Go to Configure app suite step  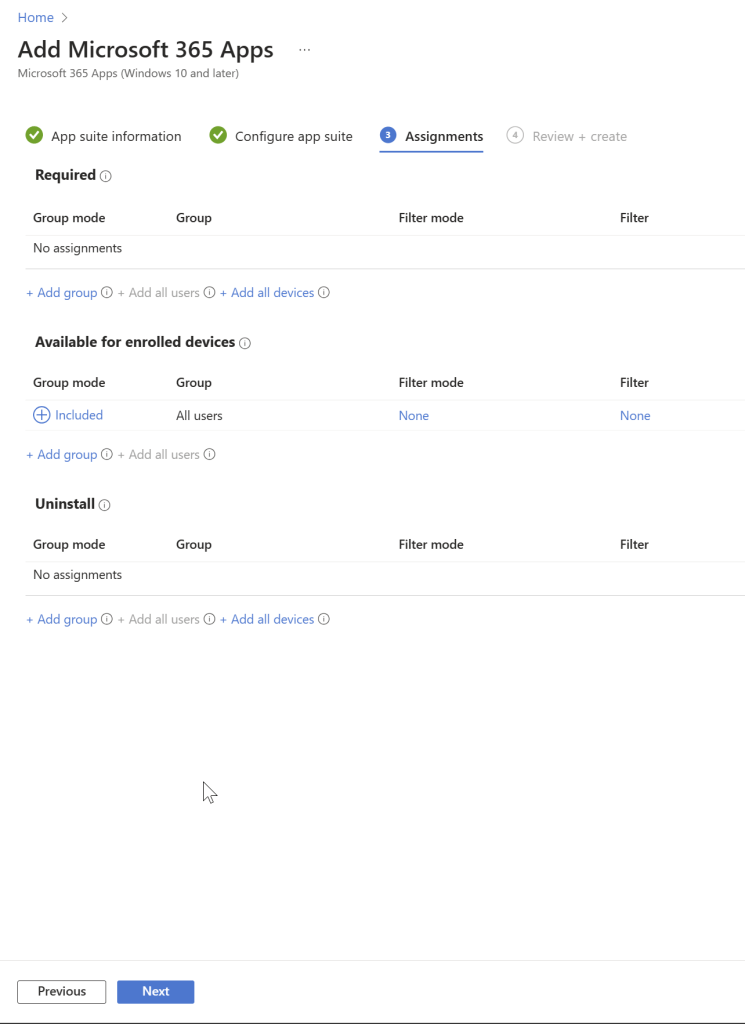[x=281, y=136]
